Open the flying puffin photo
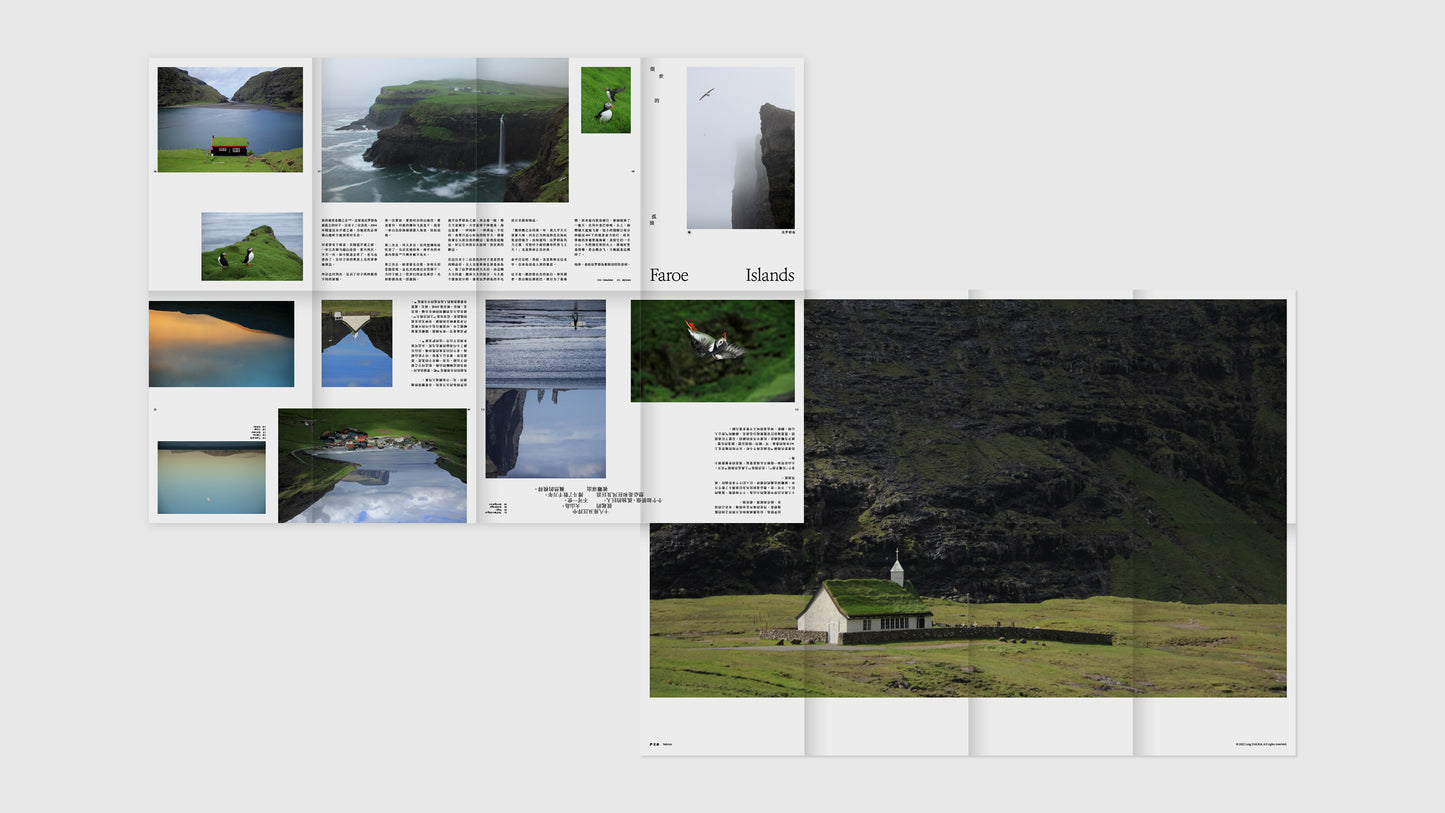This screenshot has width=1445, height=813. click(712, 350)
